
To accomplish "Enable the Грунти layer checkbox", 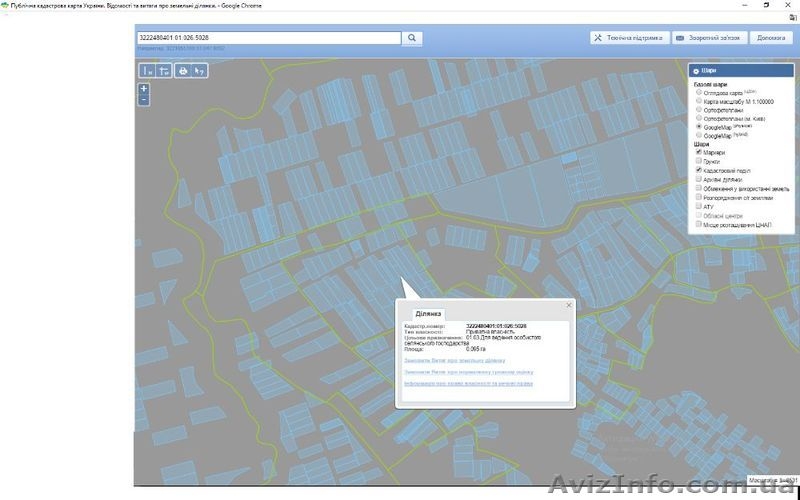I will (698, 161).
